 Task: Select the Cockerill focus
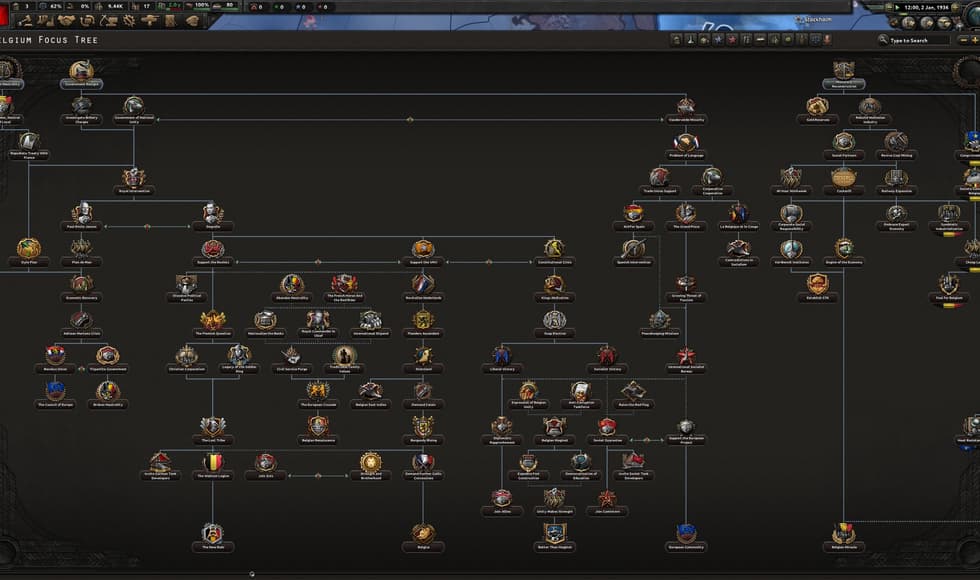tap(844, 181)
